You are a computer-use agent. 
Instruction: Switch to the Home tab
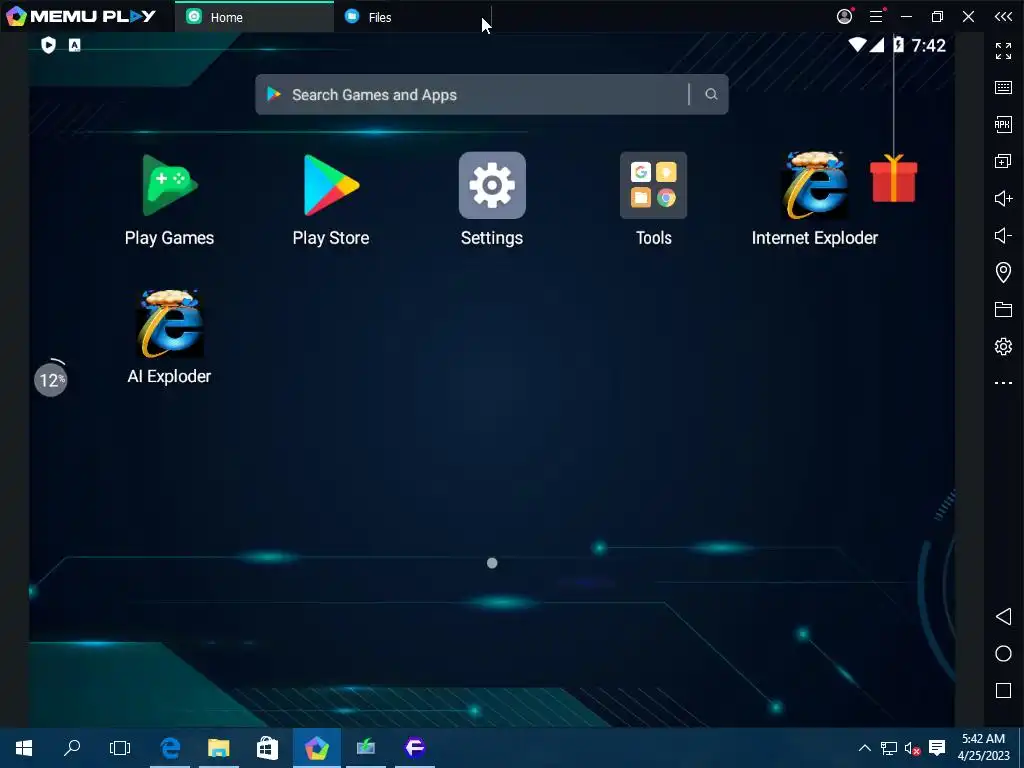pyautogui.click(x=254, y=17)
